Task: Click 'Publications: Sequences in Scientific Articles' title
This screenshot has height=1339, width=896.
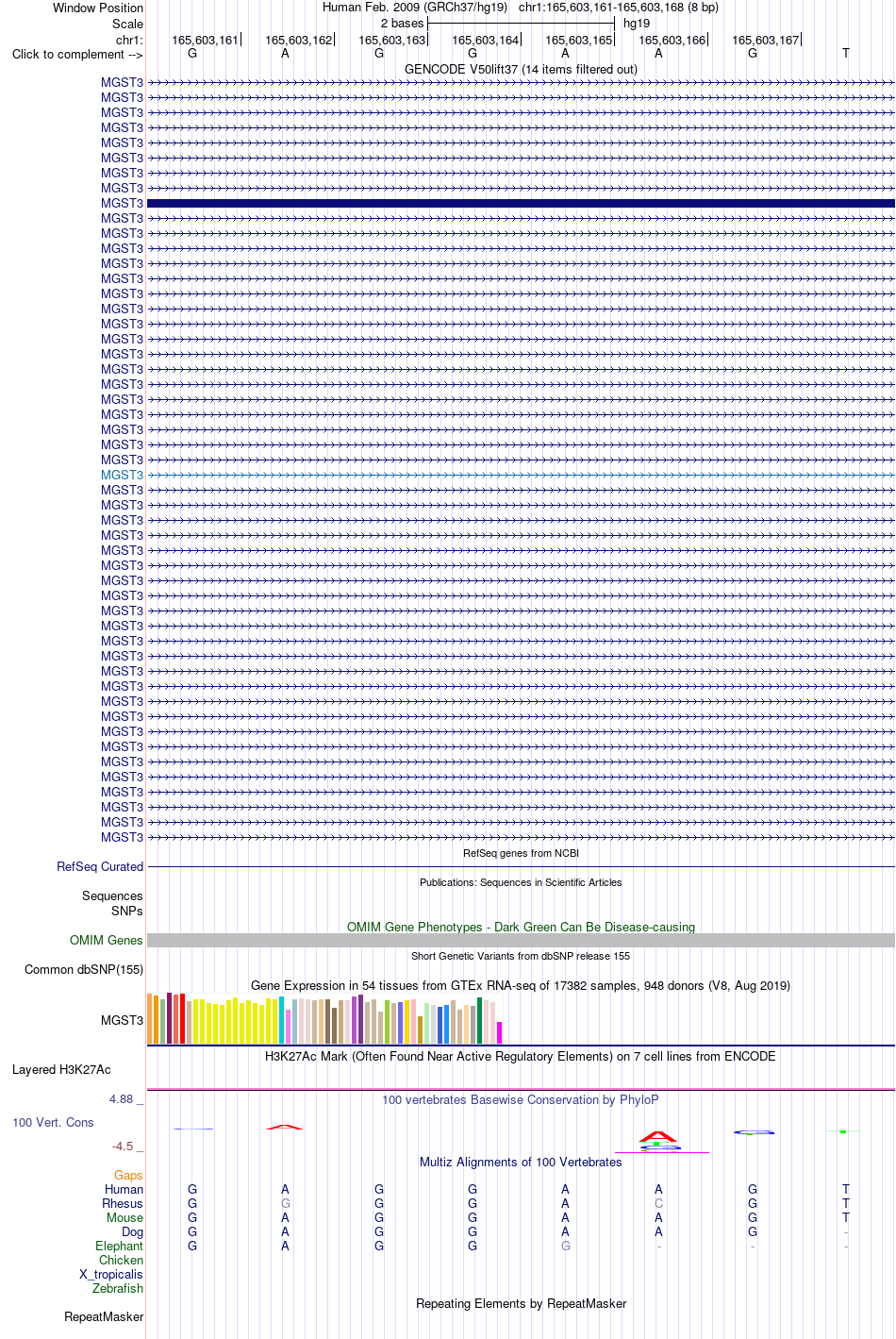Action: click(521, 882)
